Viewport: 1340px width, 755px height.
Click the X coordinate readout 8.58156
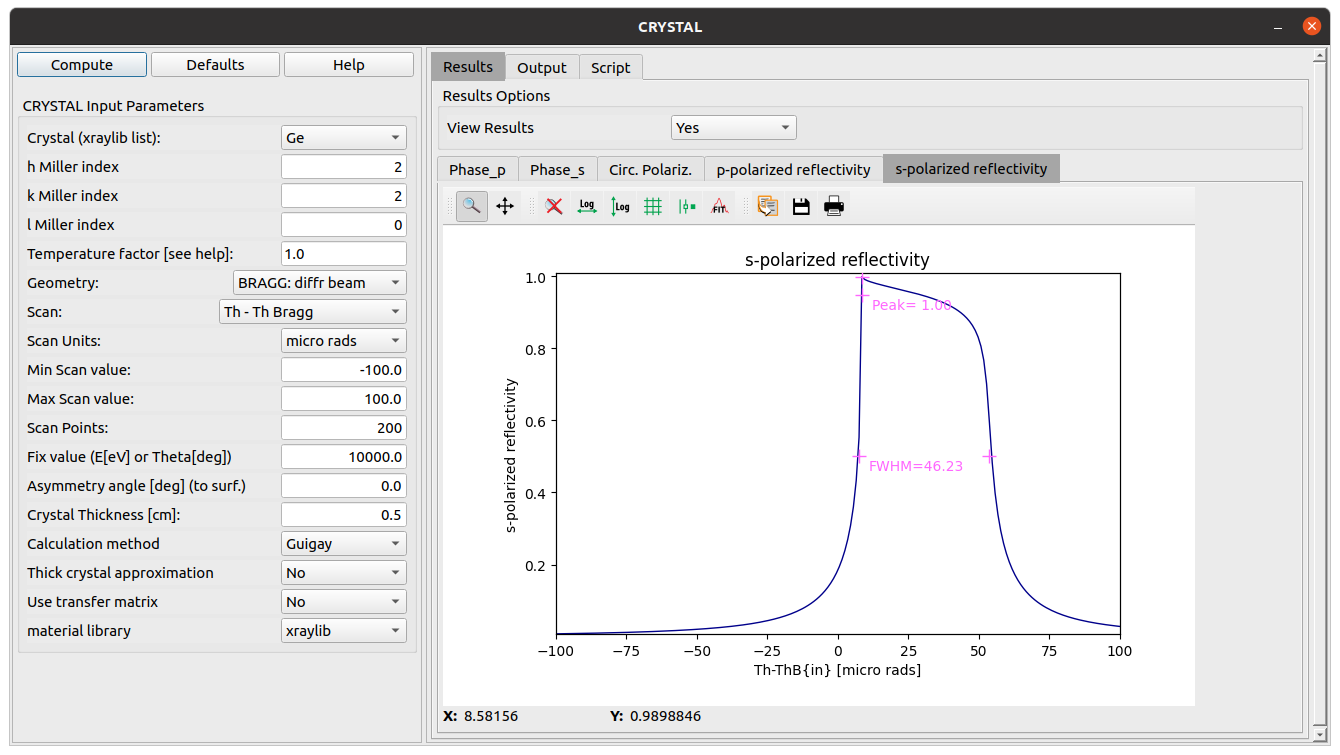click(x=489, y=716)
